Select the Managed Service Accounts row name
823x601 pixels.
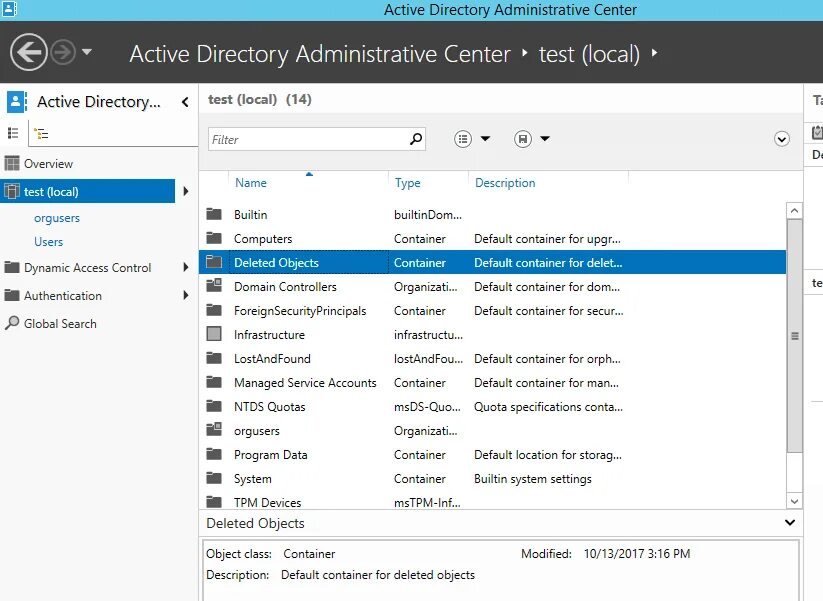point(305,383)
